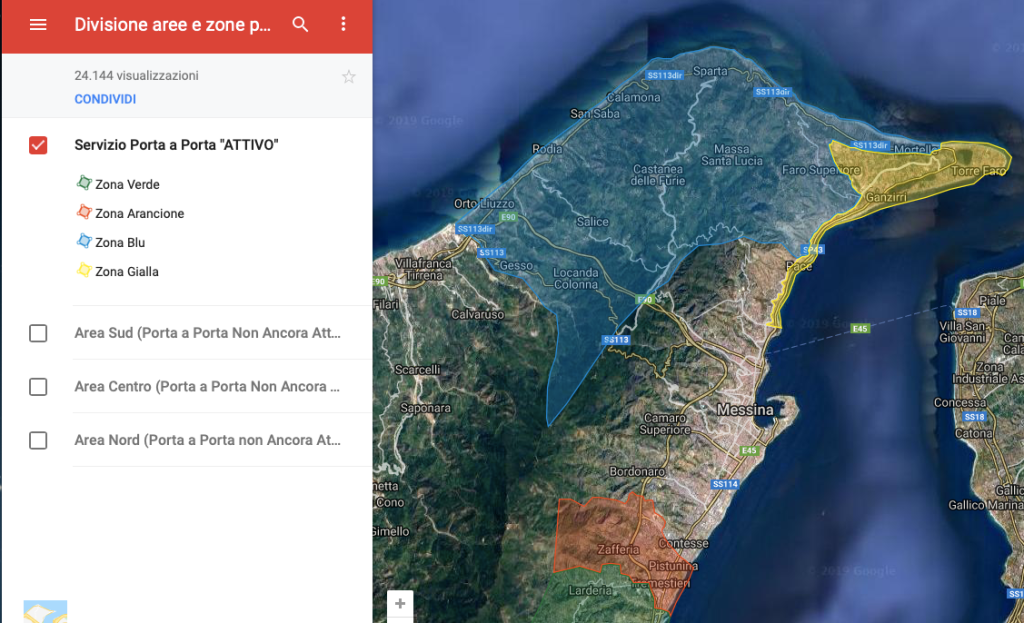Viewport: 1024px width, 623px height.
Task: Click the yellow Zona Gialla polygon icon
Action: coord(84,270)
